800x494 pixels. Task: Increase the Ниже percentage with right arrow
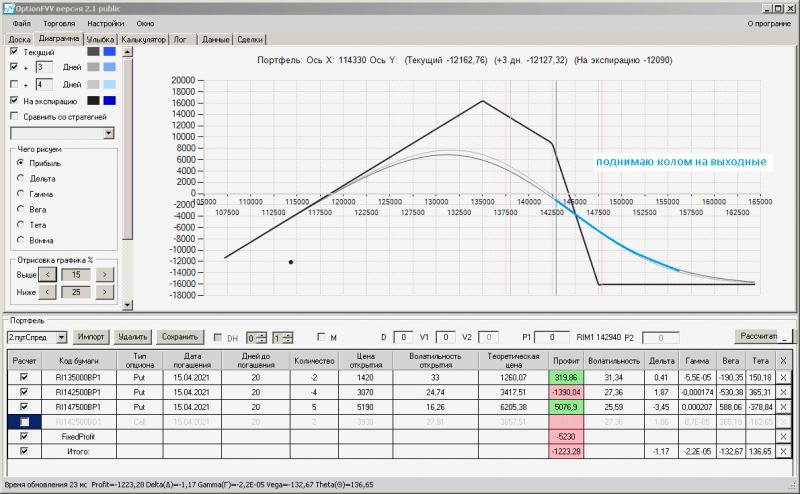pyautogui.click(x=105, y=292)
